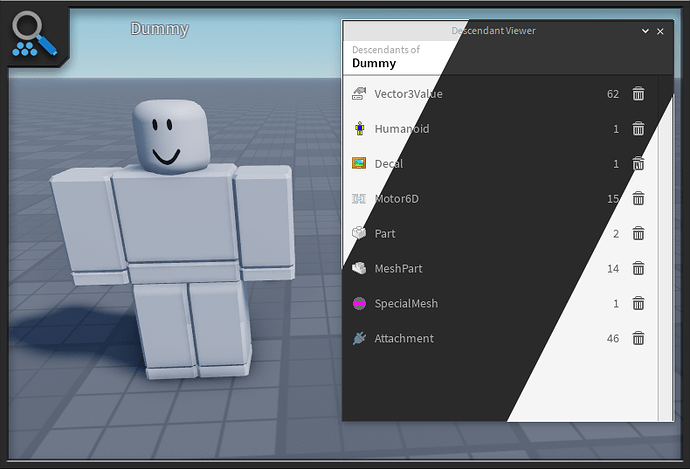Image resolution: width=690 pixels, height=469 pixels.
Task: Click the purple SpecialMesh icon
Action: click(359, 303)
